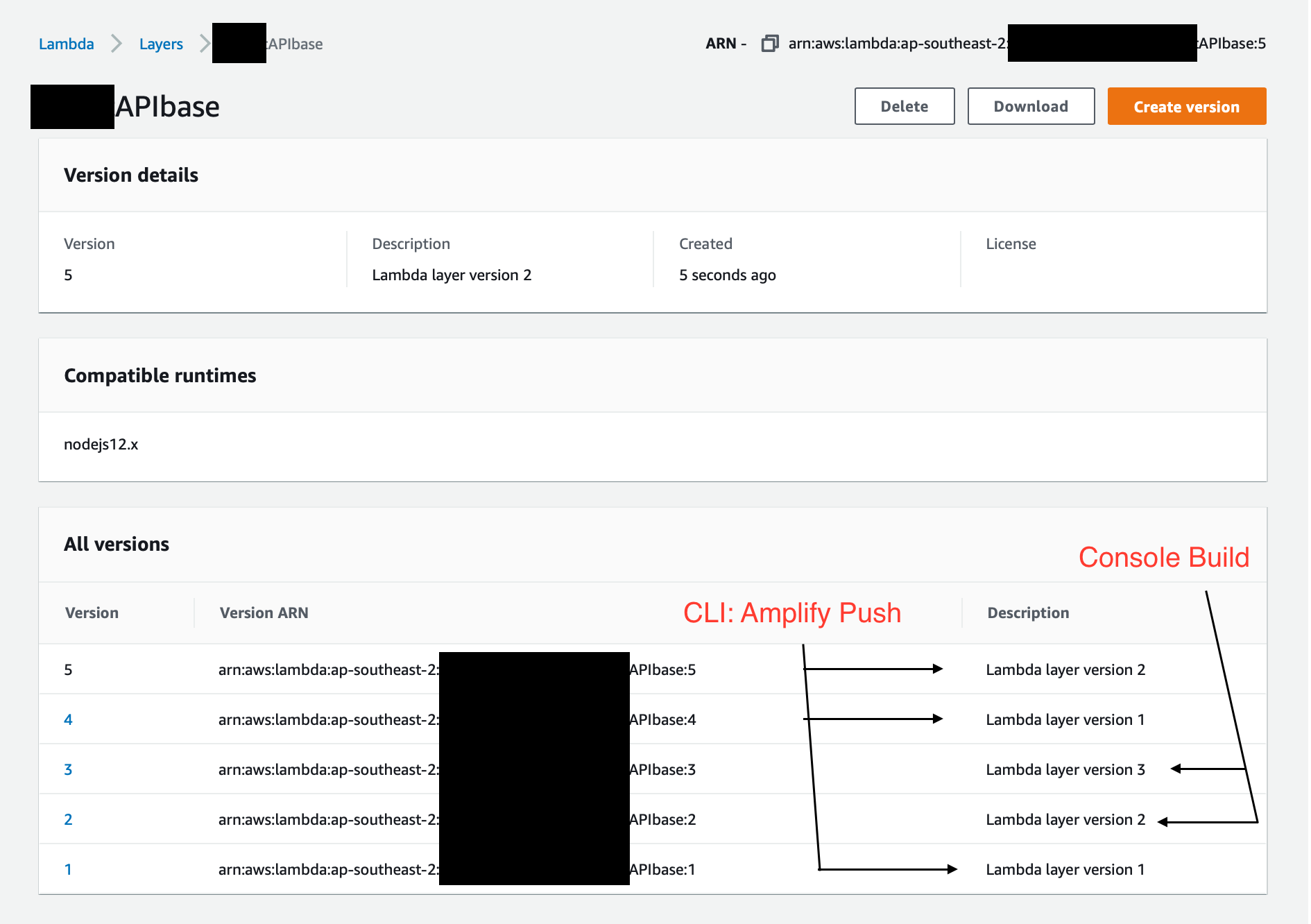Viewport: 1311px width, 924px height.
Task: Click the Version details heading
Action: (x=131, y=175)
